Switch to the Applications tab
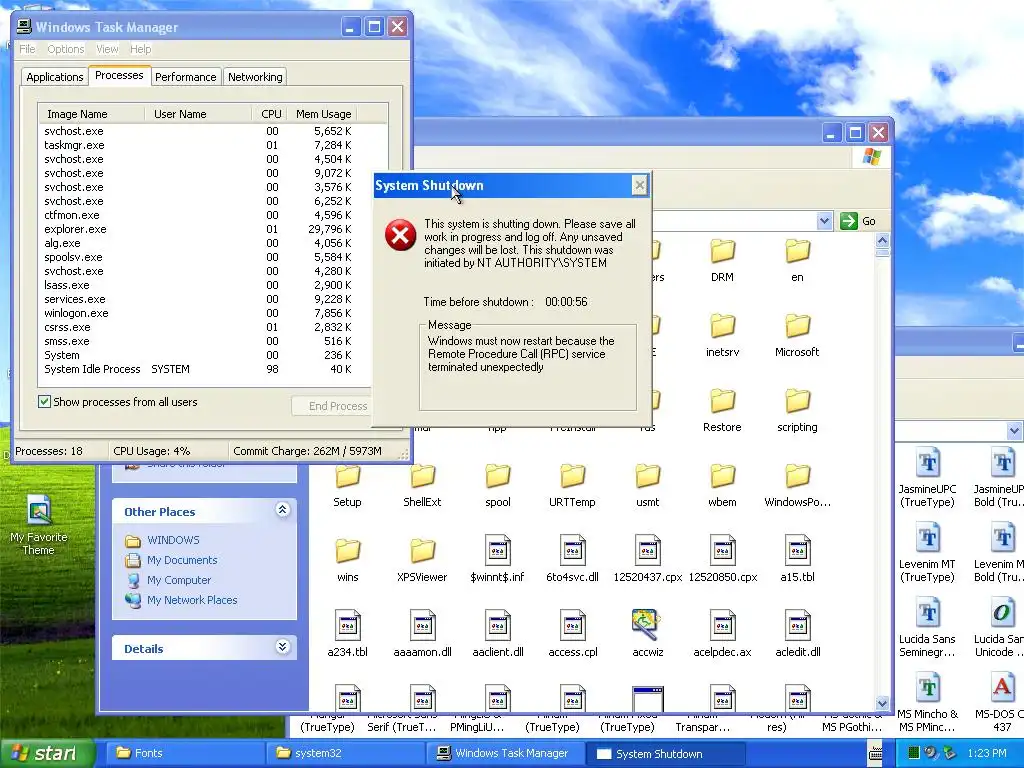This screenshot has width=1024, height=768. point(55,77)
